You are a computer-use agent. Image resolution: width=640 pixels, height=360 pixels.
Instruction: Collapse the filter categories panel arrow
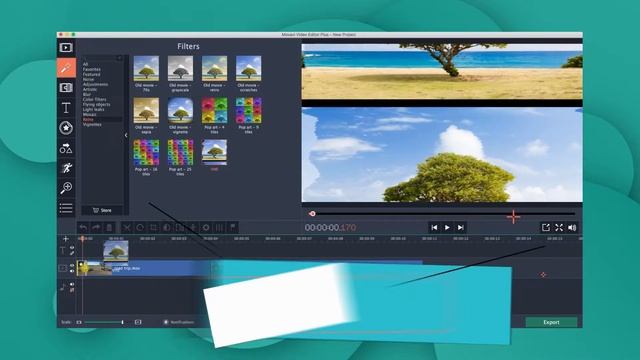coord(126,135)
